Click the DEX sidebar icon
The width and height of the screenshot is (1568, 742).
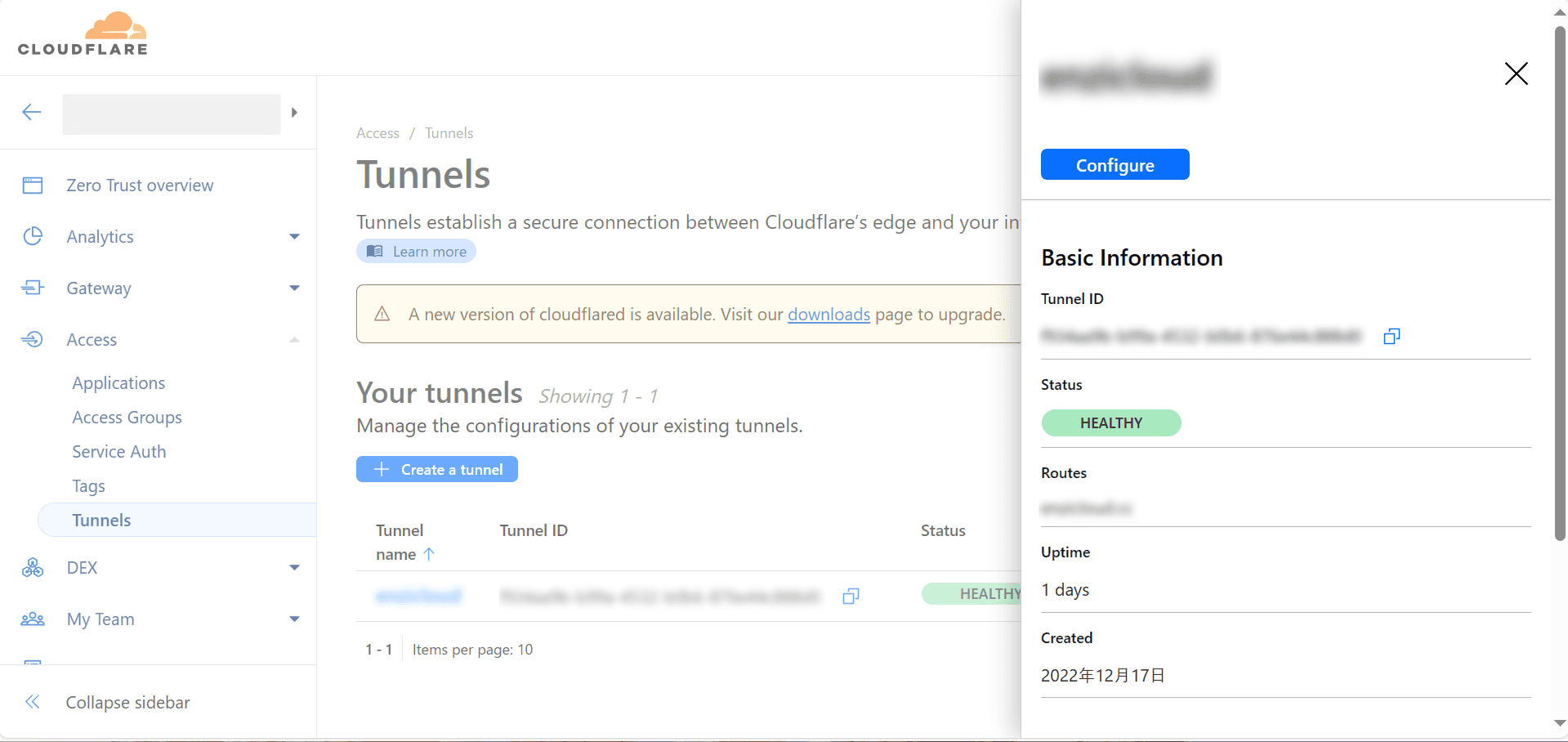tap(33, 568)
